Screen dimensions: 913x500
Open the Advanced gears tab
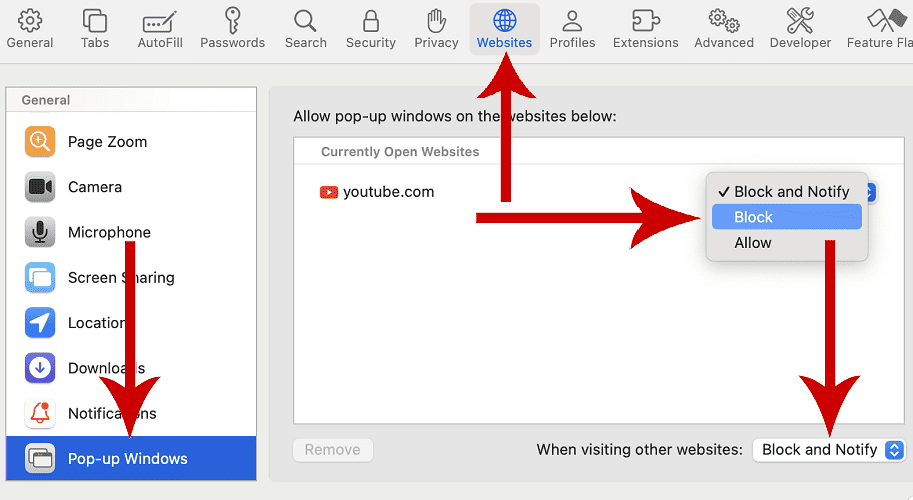[x=723, y=28]
